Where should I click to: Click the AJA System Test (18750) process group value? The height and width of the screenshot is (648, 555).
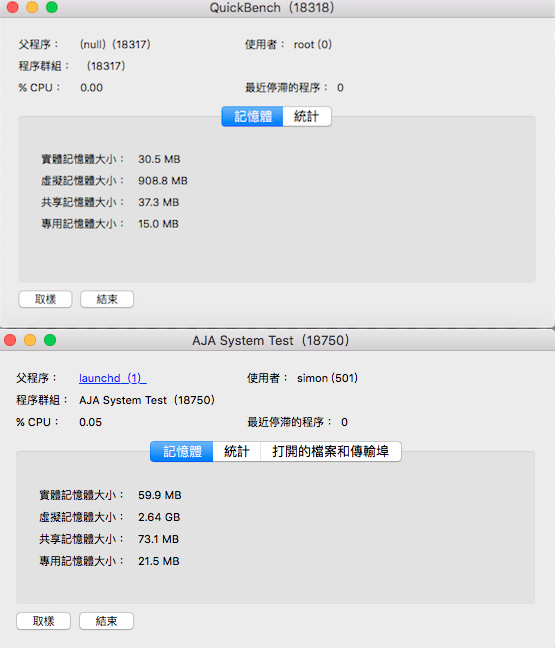(x=147, y=400)
